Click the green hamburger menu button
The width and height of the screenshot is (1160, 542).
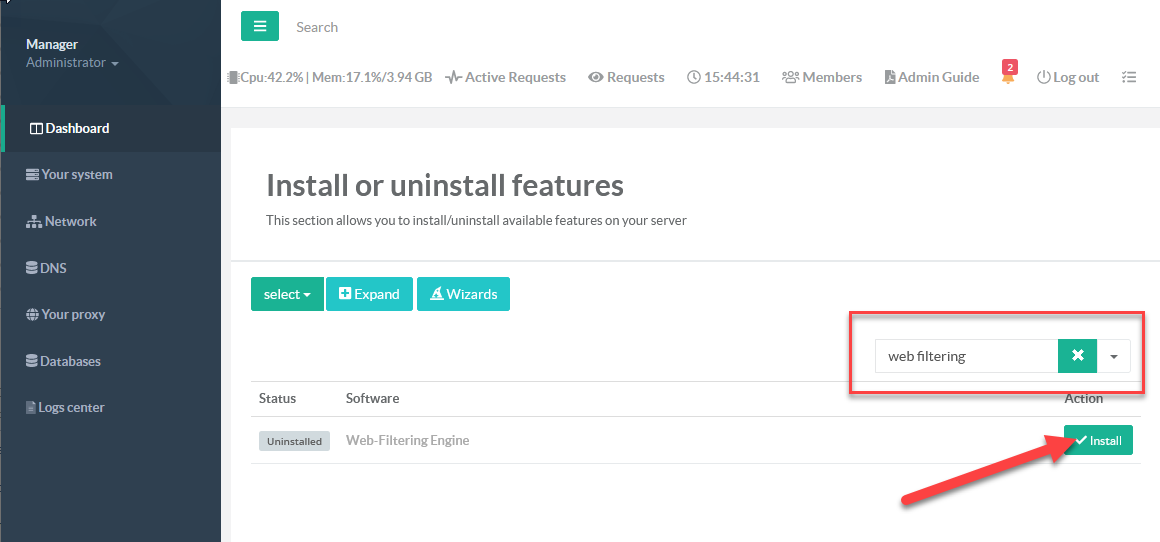[260, 27]
